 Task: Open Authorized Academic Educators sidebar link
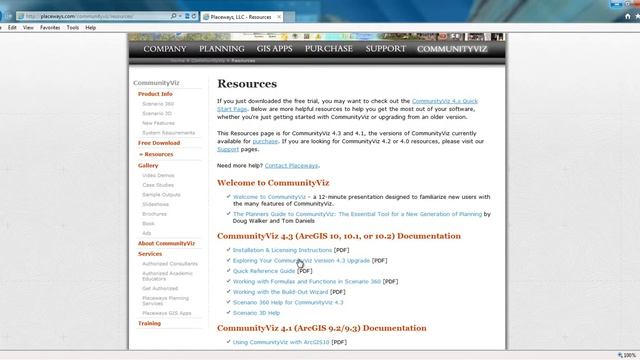point(167,276)
